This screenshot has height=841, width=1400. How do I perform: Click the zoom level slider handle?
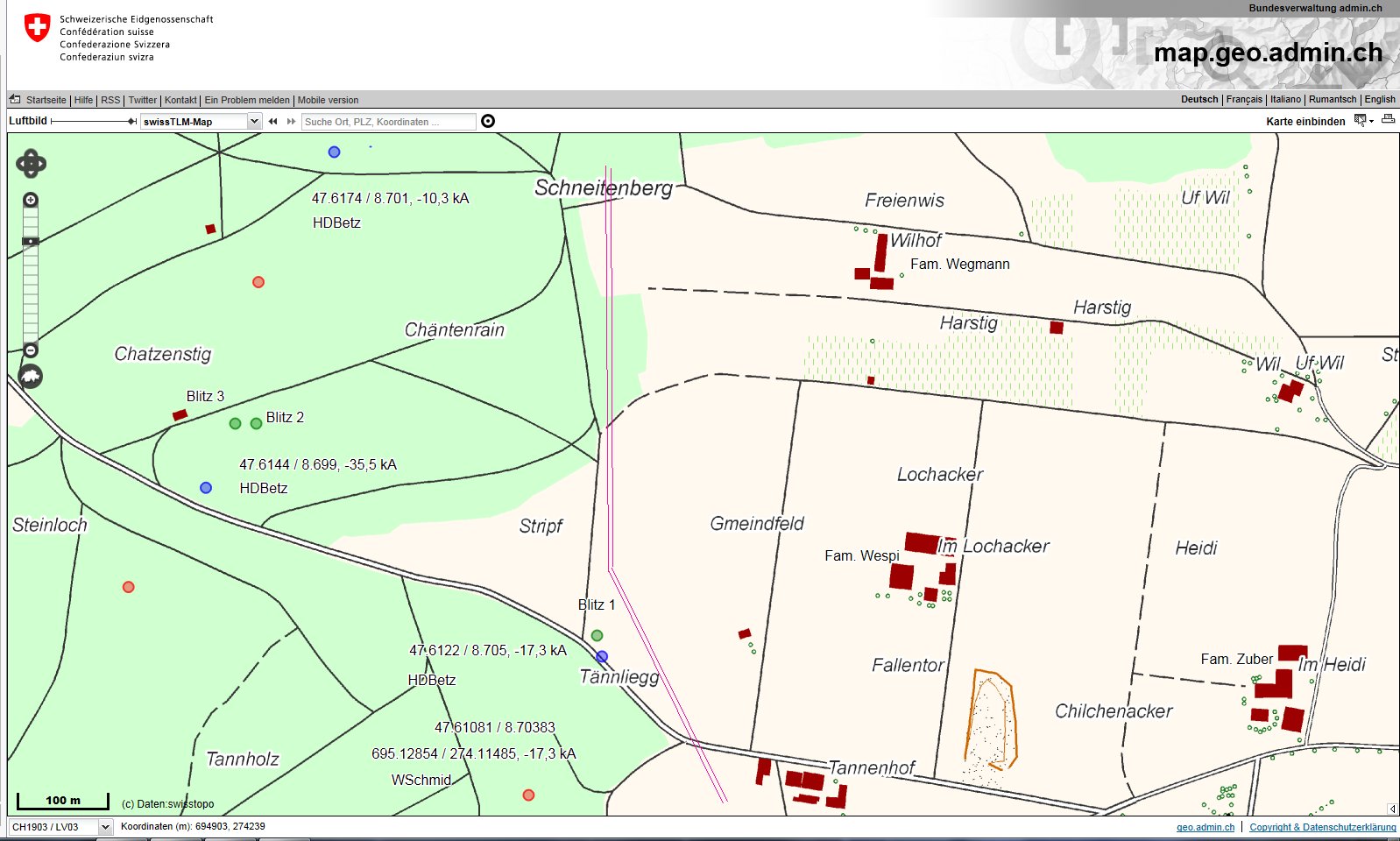coord(31,241)
